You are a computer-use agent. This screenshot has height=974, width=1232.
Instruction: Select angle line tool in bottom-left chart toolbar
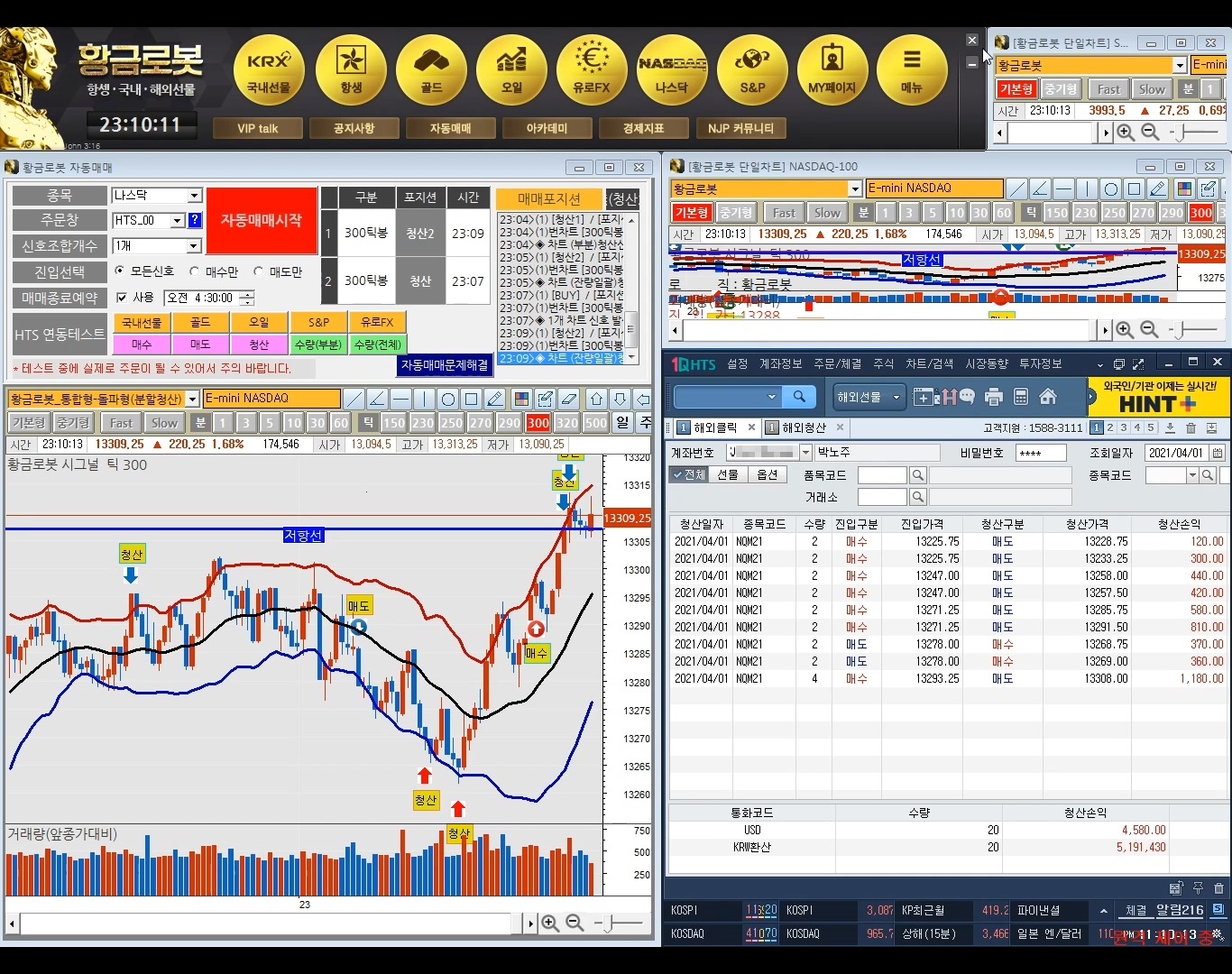pos(378,399)
